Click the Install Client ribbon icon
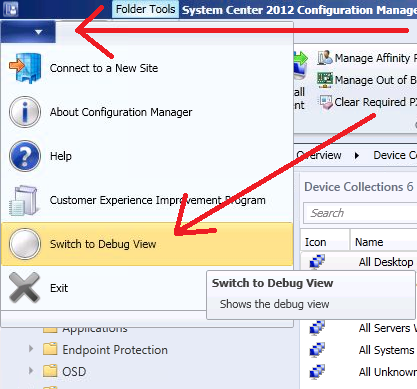Image resolution: width=417 pixels, height=389 pixels. [300, 65]
